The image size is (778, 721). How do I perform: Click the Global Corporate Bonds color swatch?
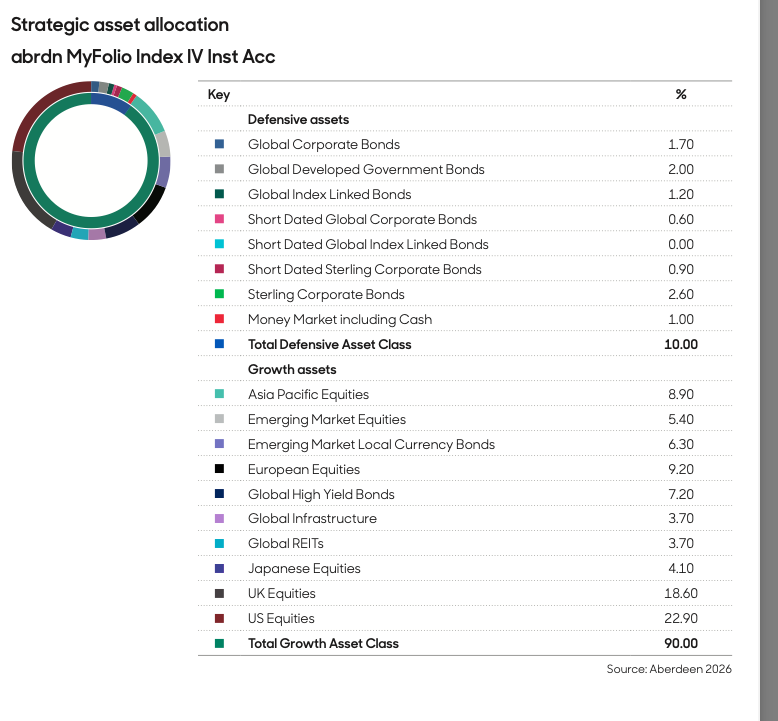tap(220, 144)
